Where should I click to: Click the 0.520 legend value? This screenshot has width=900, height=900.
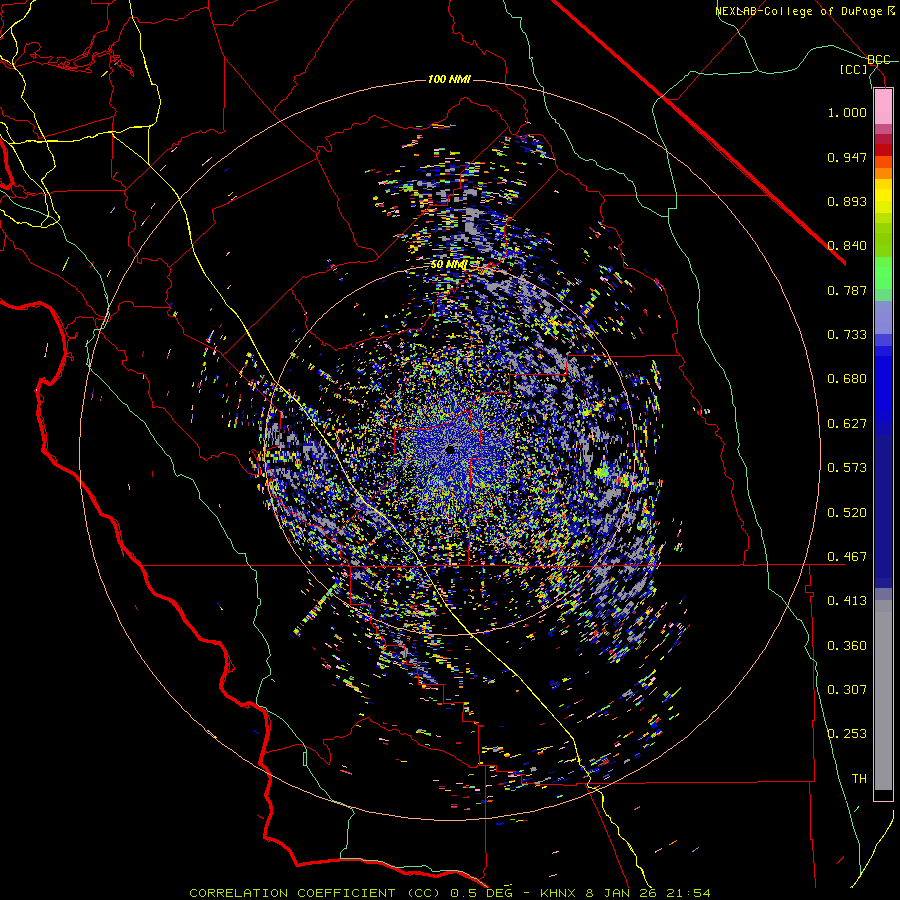pos(847,513)
